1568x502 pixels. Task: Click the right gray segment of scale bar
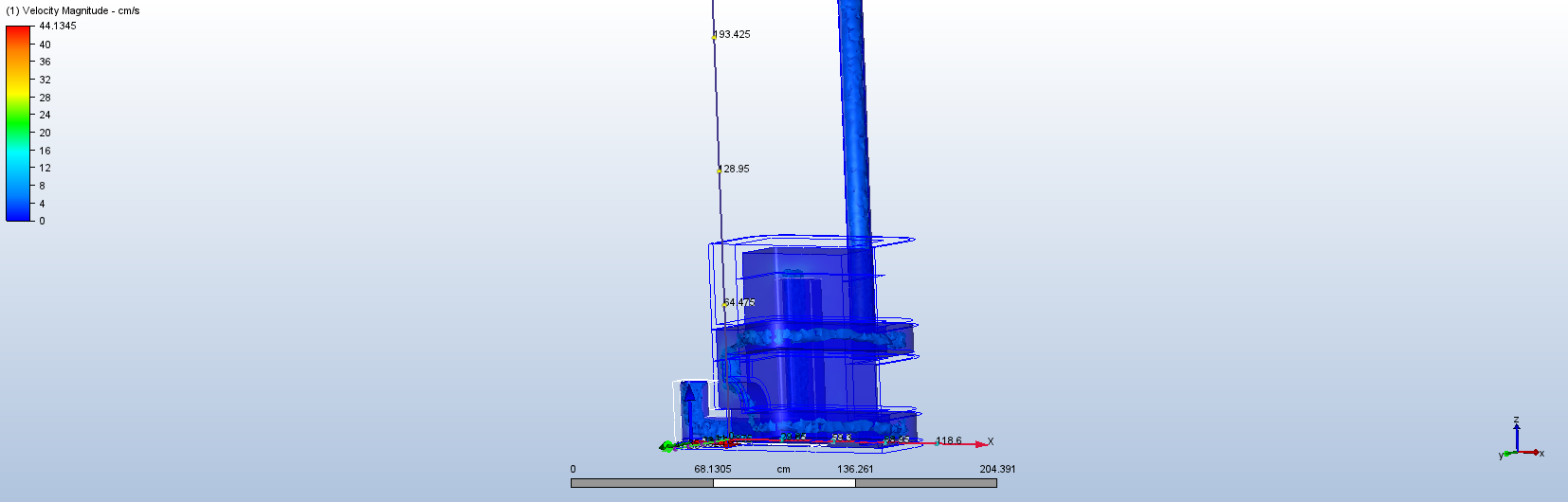pyautogui.click(x=926, y=483)
